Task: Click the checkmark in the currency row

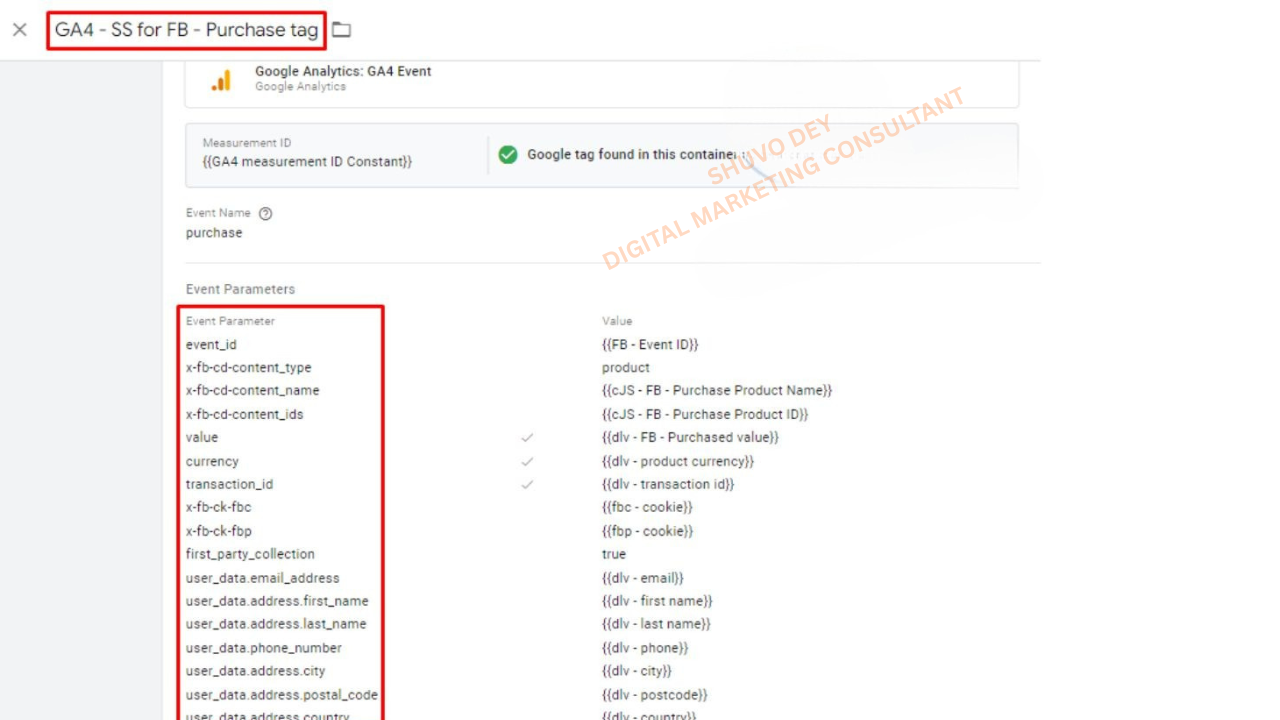Action: [x=527, y=461]
